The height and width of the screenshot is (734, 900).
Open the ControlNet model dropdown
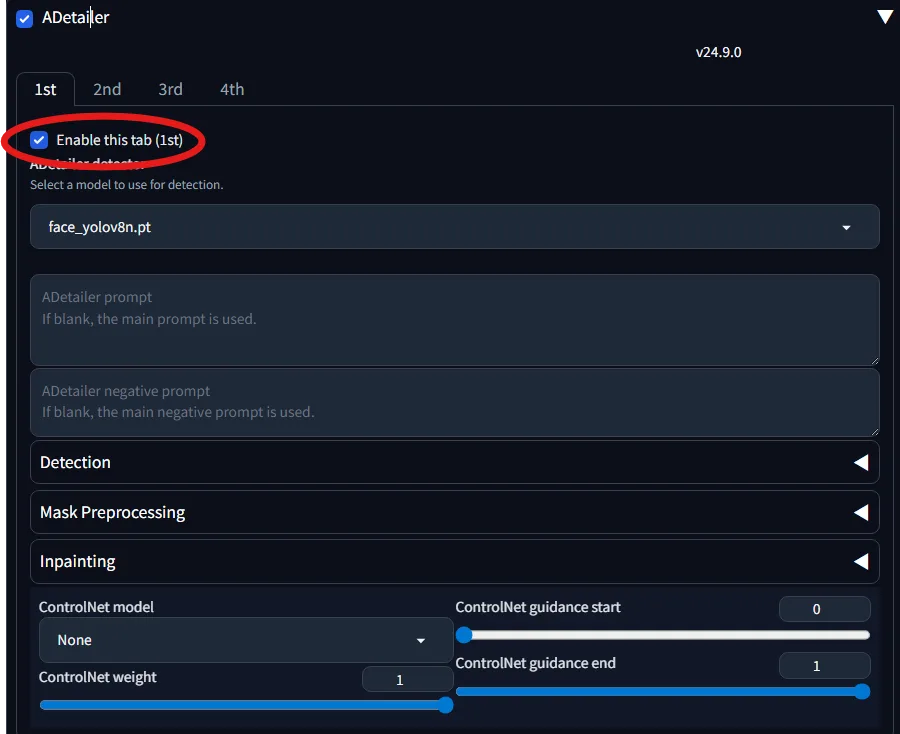tap(246, 640)
